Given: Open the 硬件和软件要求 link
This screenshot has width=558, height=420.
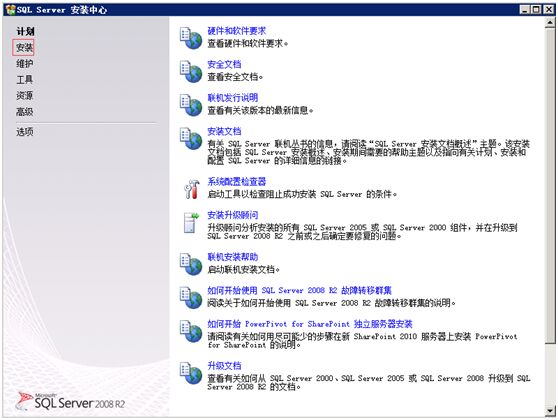Looking at the screenshot, I should [237, 31].
